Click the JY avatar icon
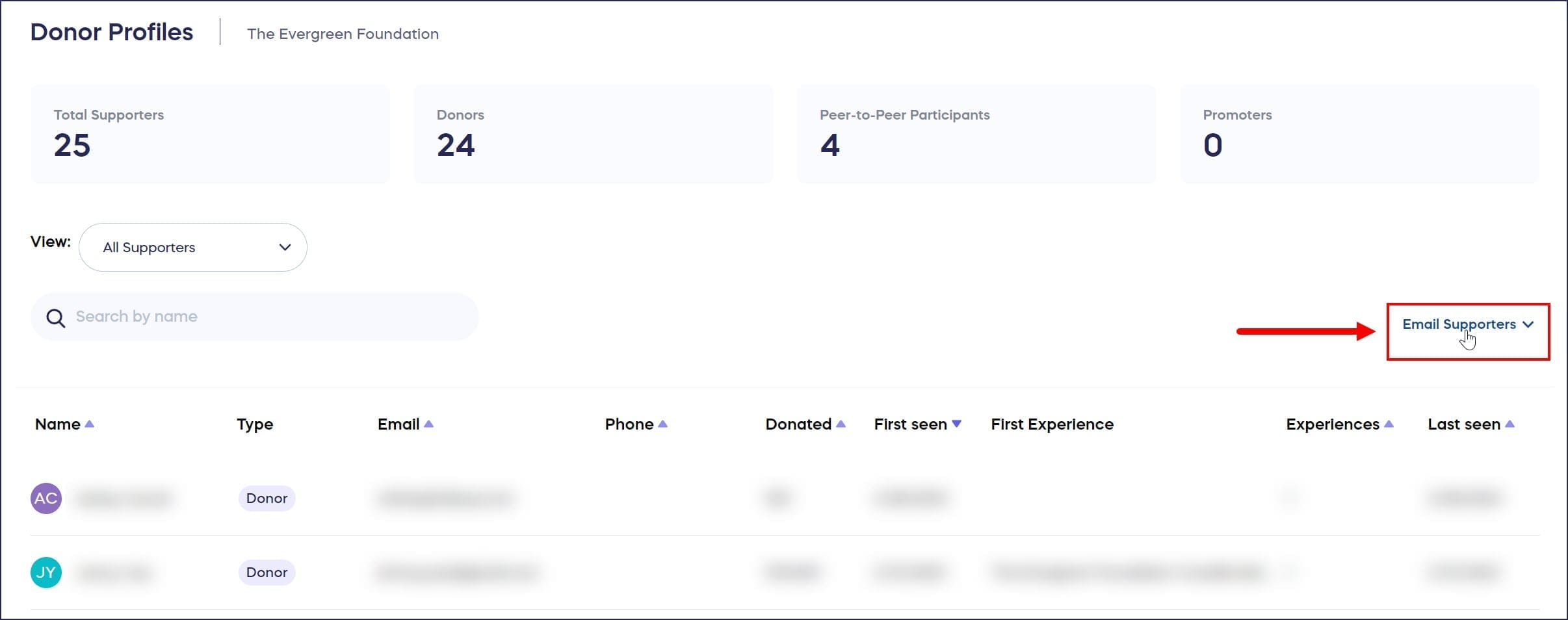1568x620 pixels. tap(46, 573)
